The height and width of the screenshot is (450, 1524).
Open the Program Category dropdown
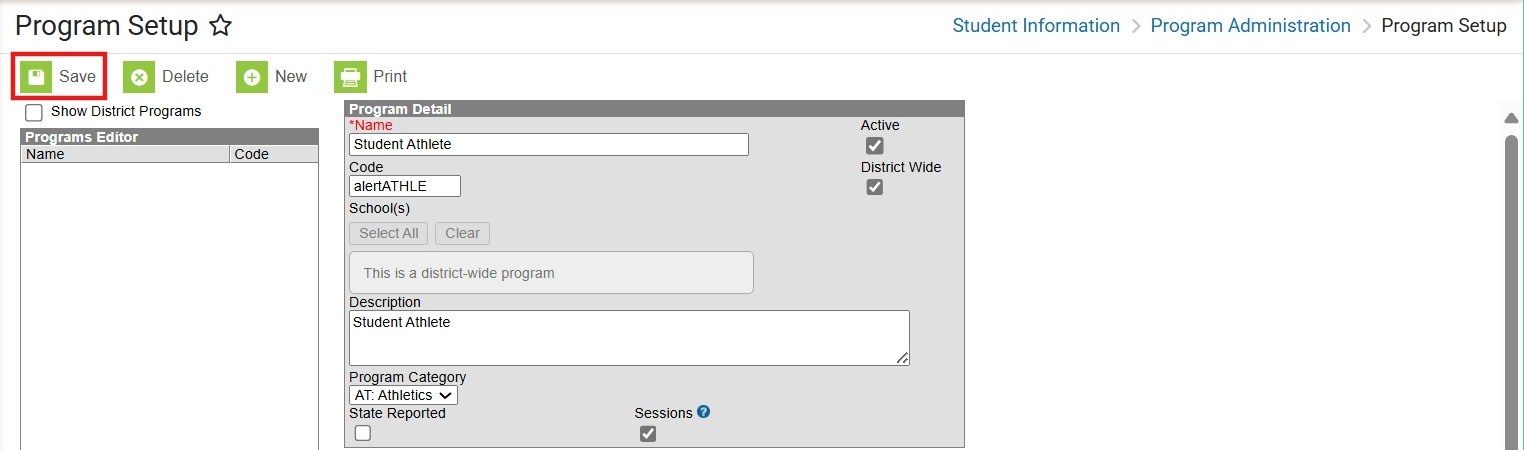pos(403,395)
